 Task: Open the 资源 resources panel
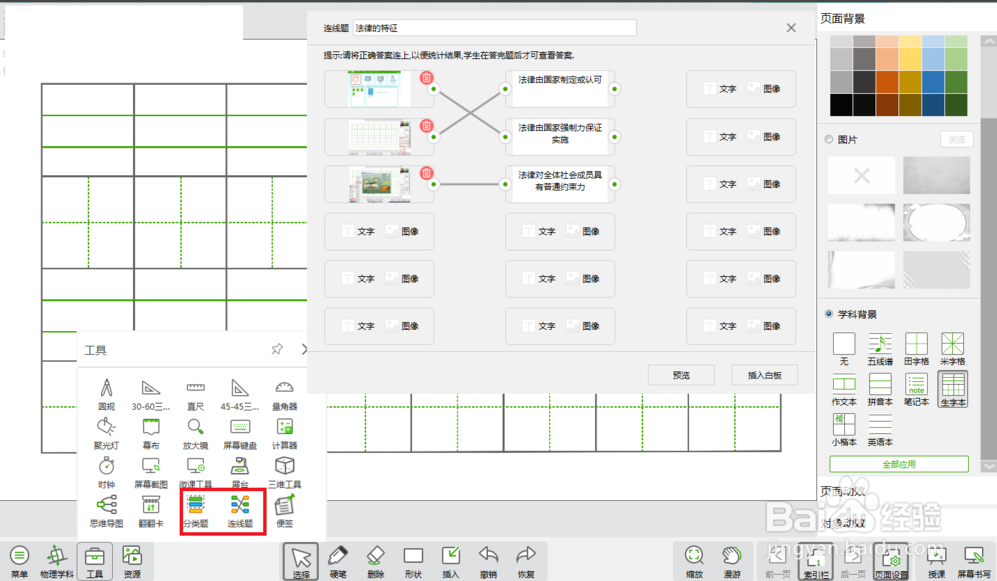[x=132, y=562]
